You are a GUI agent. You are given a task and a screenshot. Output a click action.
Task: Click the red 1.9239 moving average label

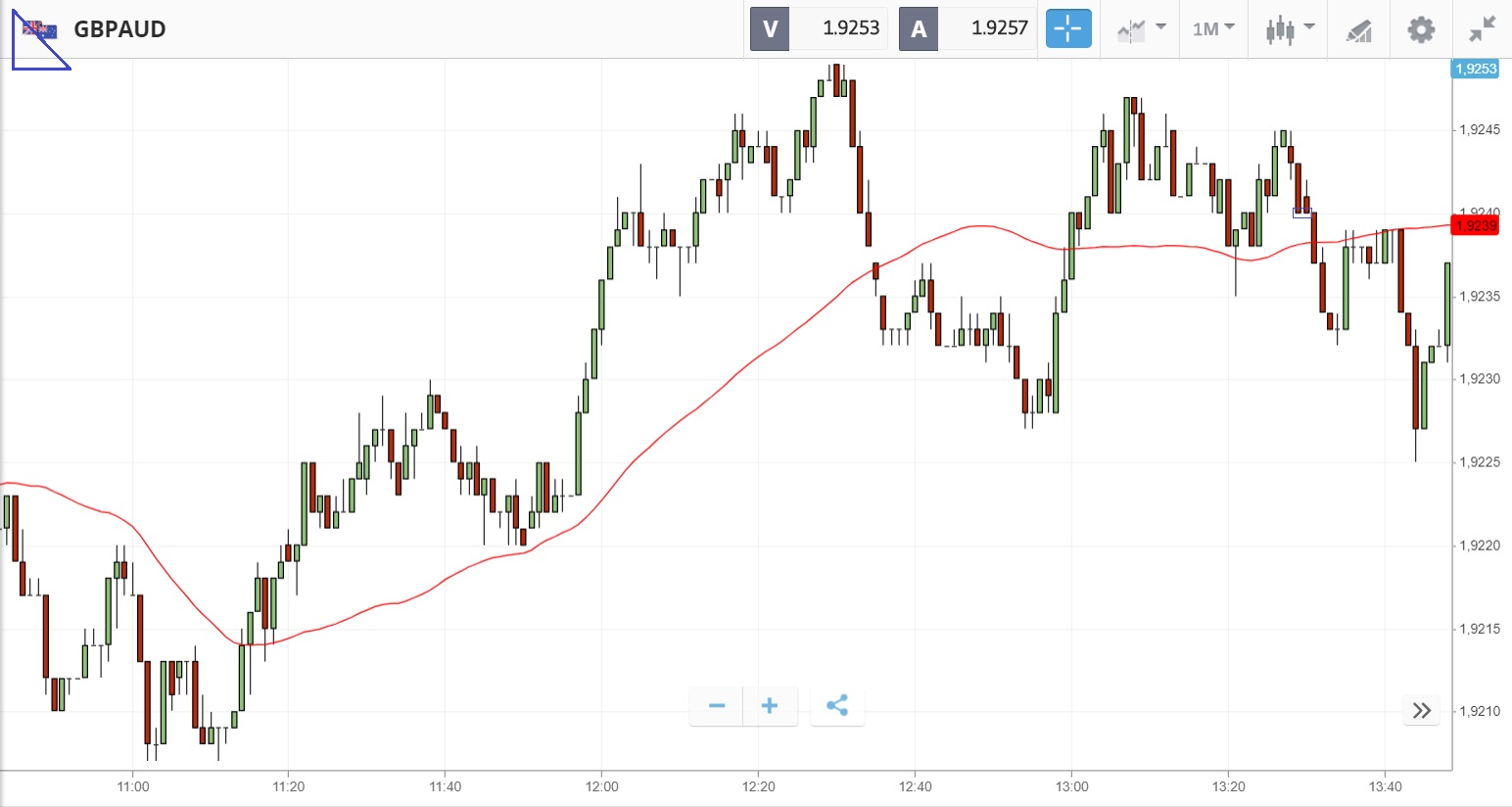1475,226
